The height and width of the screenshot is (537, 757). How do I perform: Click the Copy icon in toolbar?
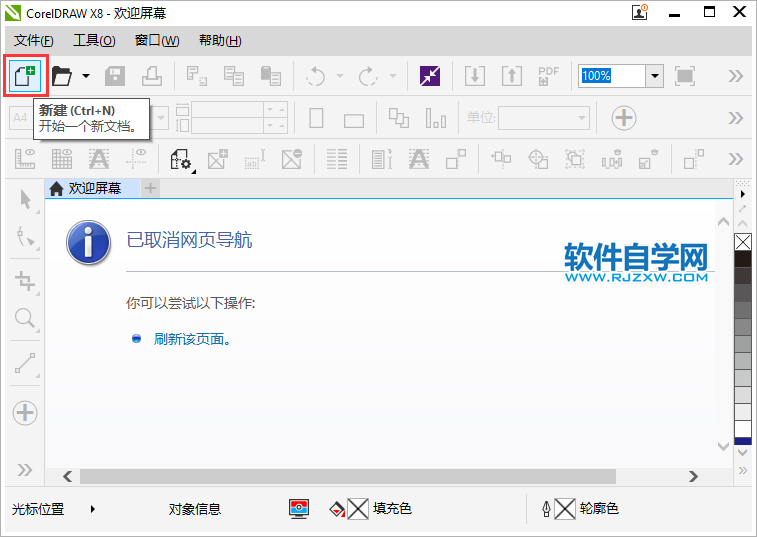tap(234, 76)
